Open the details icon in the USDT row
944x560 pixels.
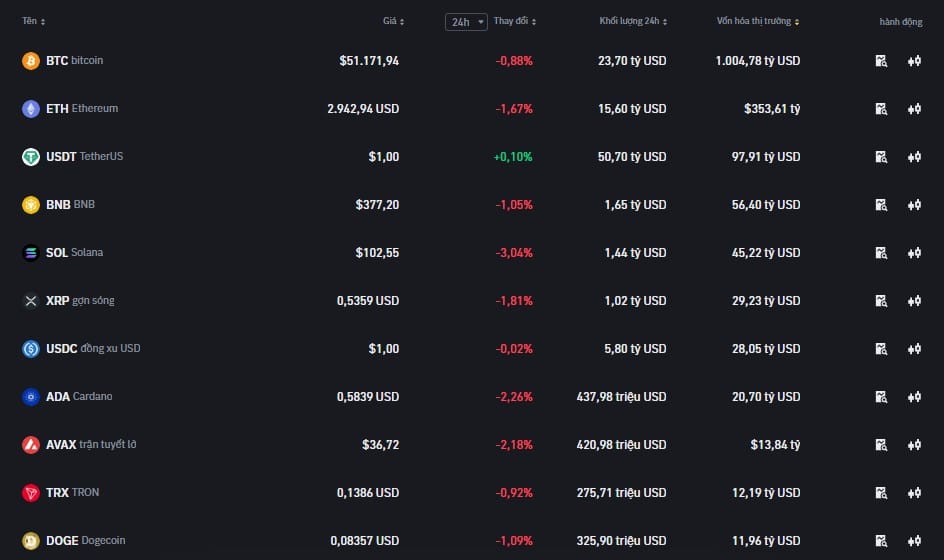click(x=881, y=157)
